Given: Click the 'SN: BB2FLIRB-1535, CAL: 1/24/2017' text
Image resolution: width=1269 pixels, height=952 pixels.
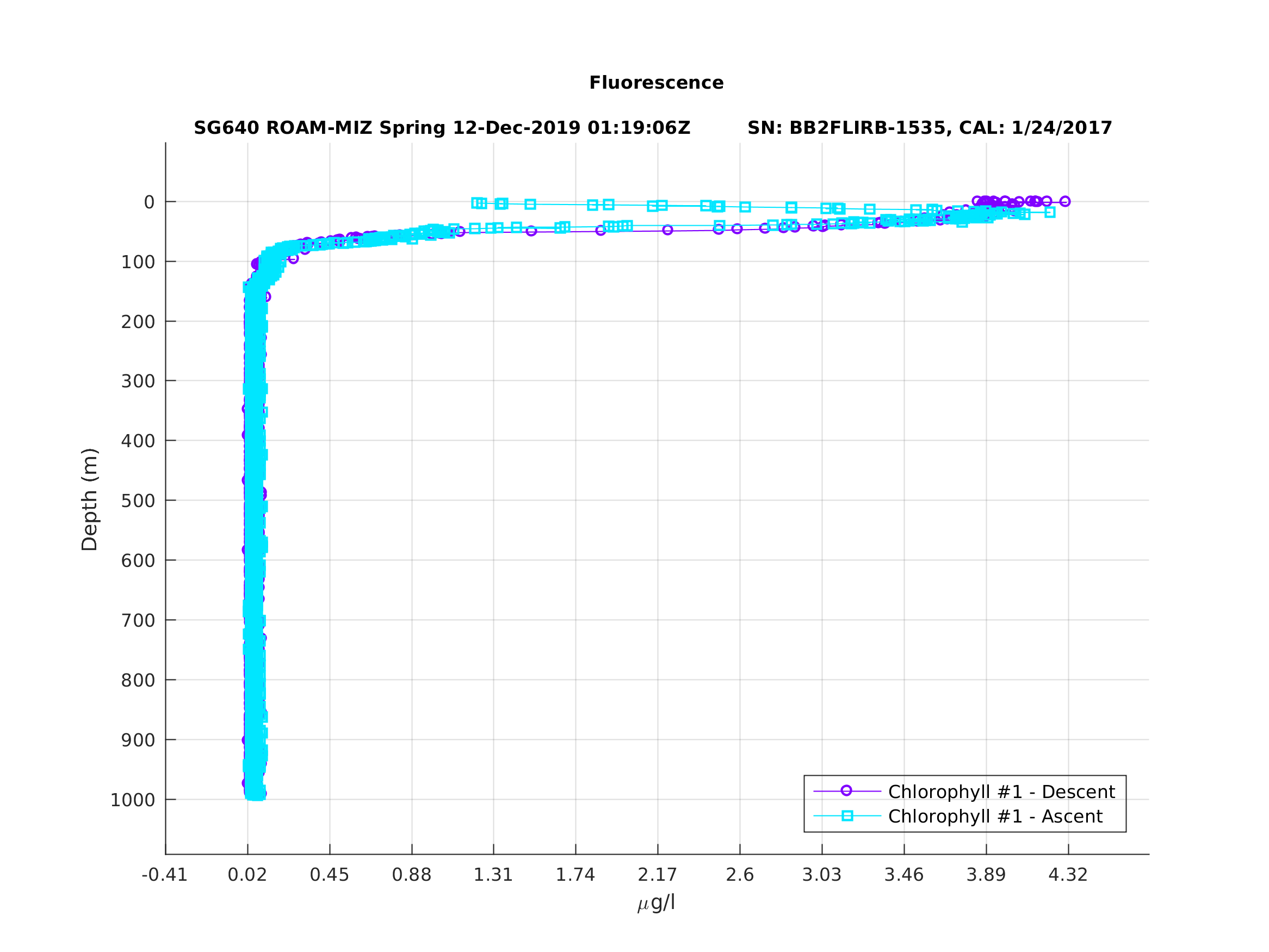Looking at the screenshot, I should coord(930,128).
